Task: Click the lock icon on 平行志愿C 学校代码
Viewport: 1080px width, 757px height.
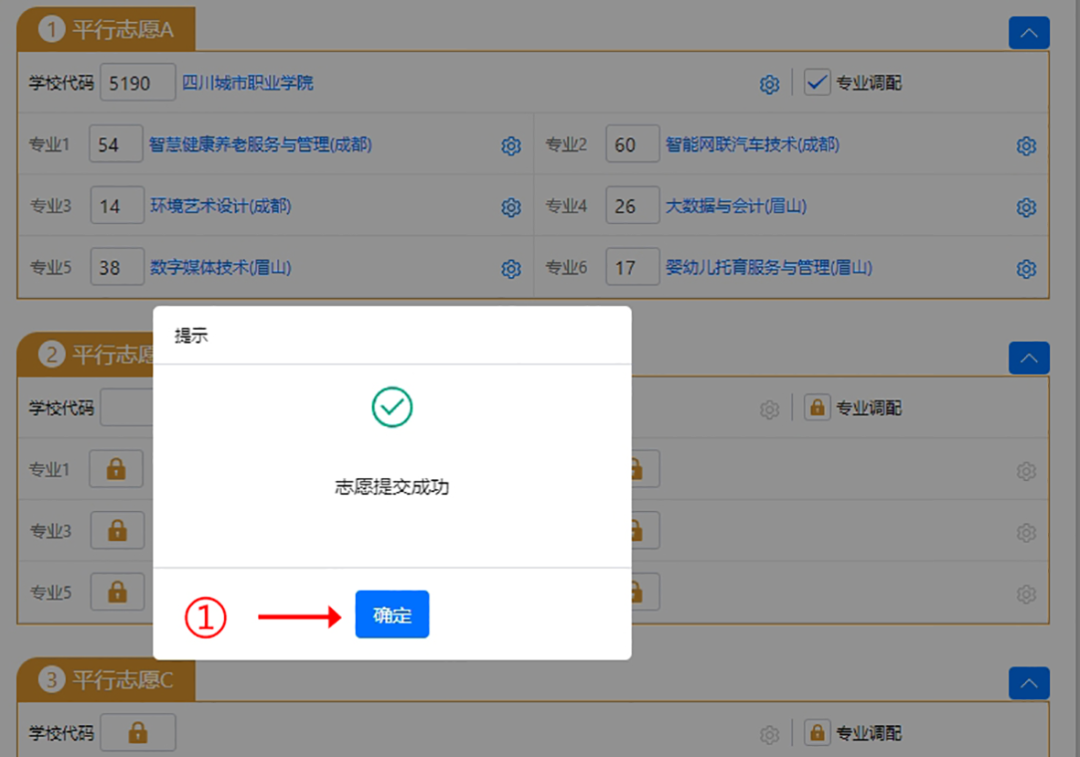Action: [137, 732]
